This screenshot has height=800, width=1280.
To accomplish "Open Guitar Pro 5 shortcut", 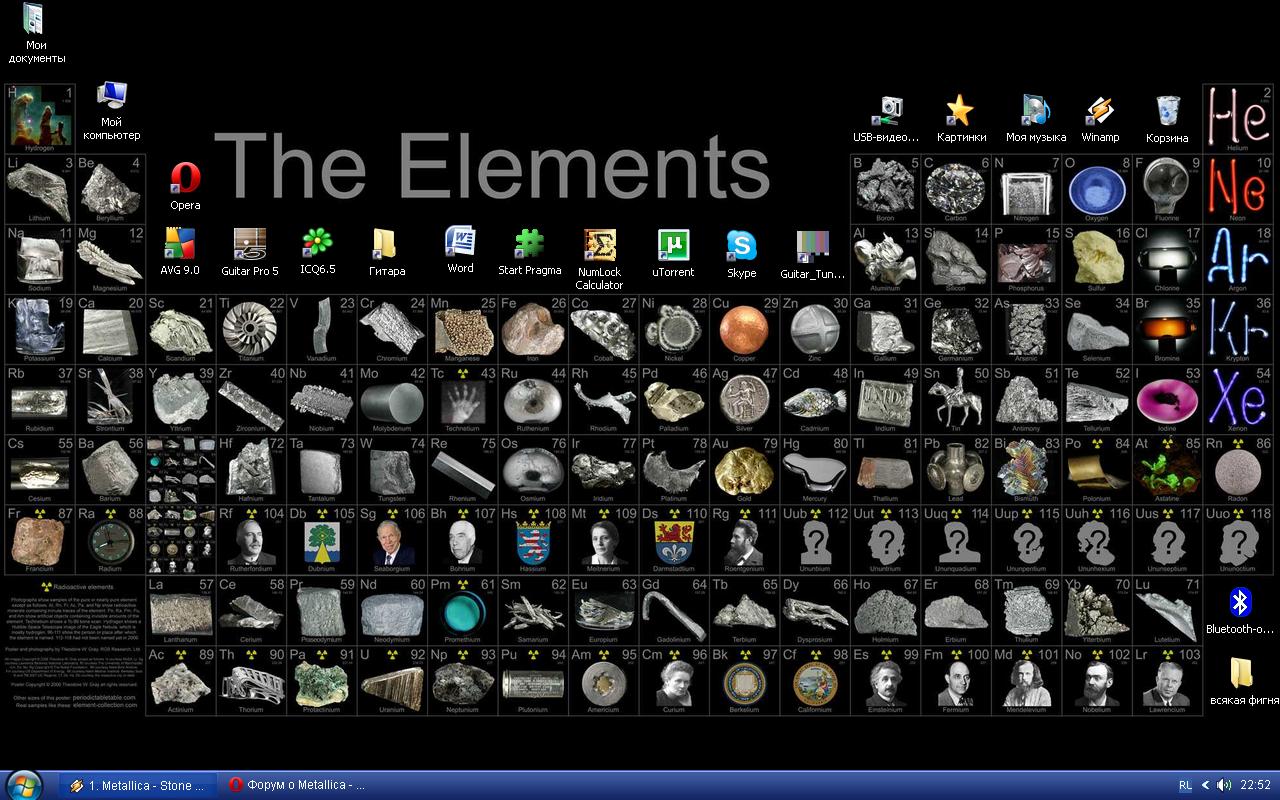I will (249, 244).
